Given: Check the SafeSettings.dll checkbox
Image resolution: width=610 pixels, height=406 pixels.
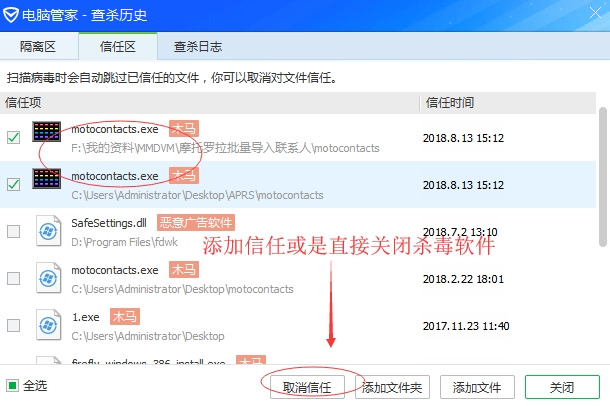Looking at the screenshot, I should pyautogui.click(x=14, y=231).
